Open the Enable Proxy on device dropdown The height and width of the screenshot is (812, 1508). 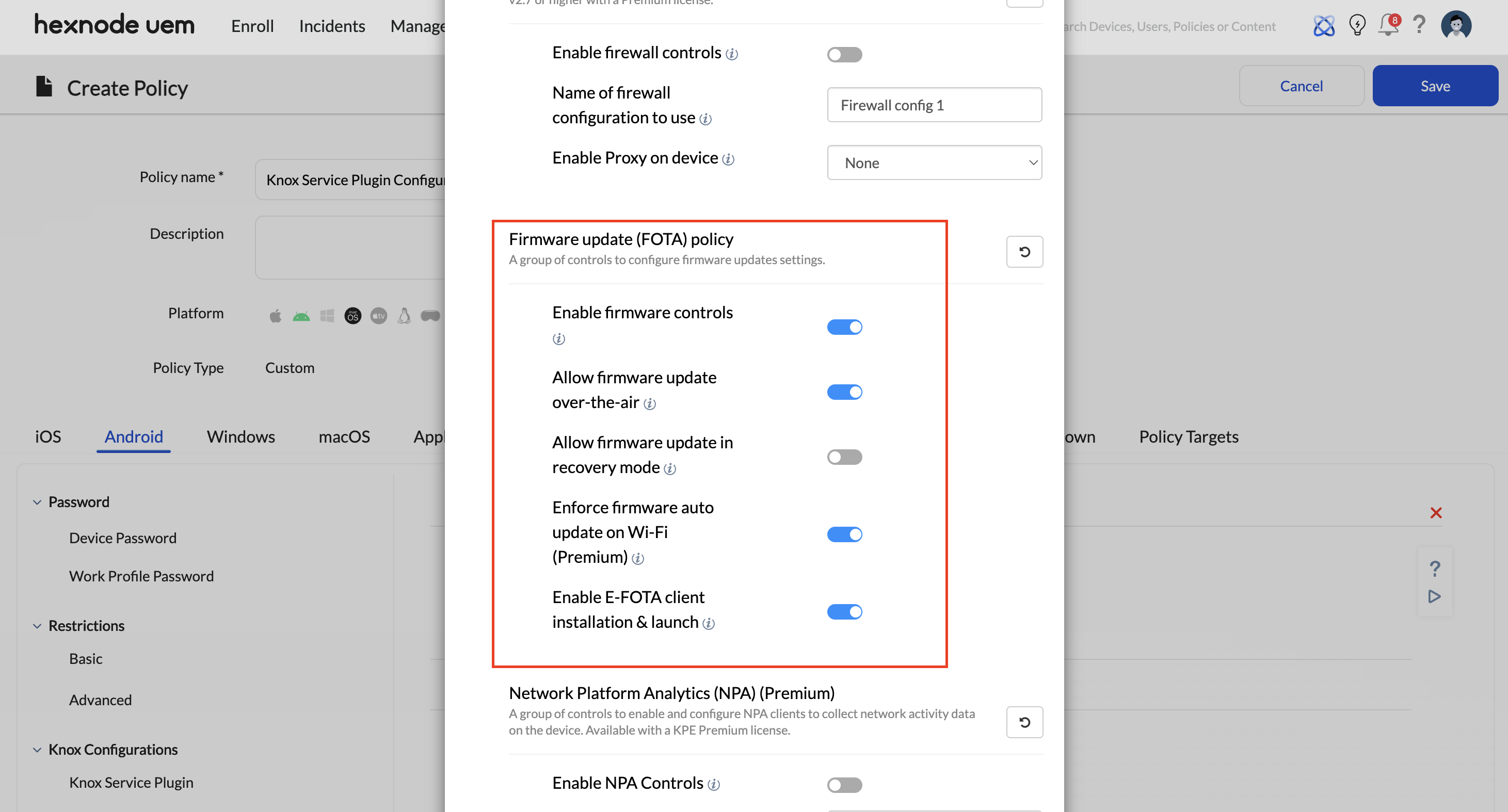click(x=934, y=163)
